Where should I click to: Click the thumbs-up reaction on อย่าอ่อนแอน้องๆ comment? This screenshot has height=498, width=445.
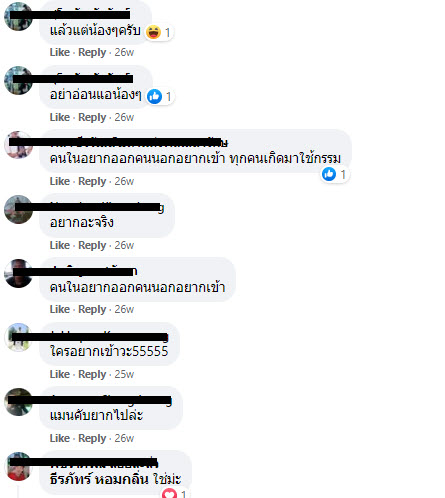(154, 96)
